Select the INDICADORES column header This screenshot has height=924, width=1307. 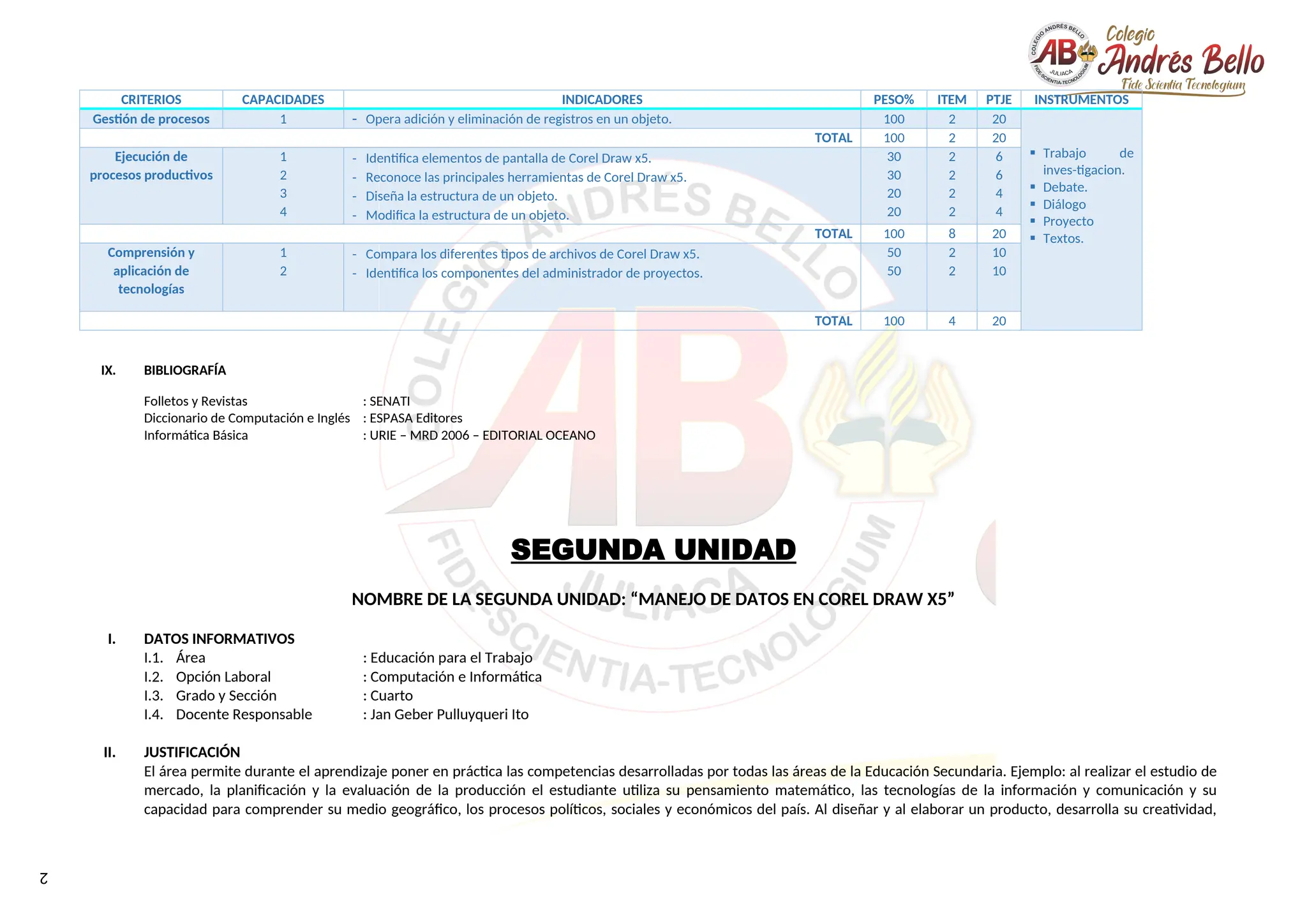602,100
